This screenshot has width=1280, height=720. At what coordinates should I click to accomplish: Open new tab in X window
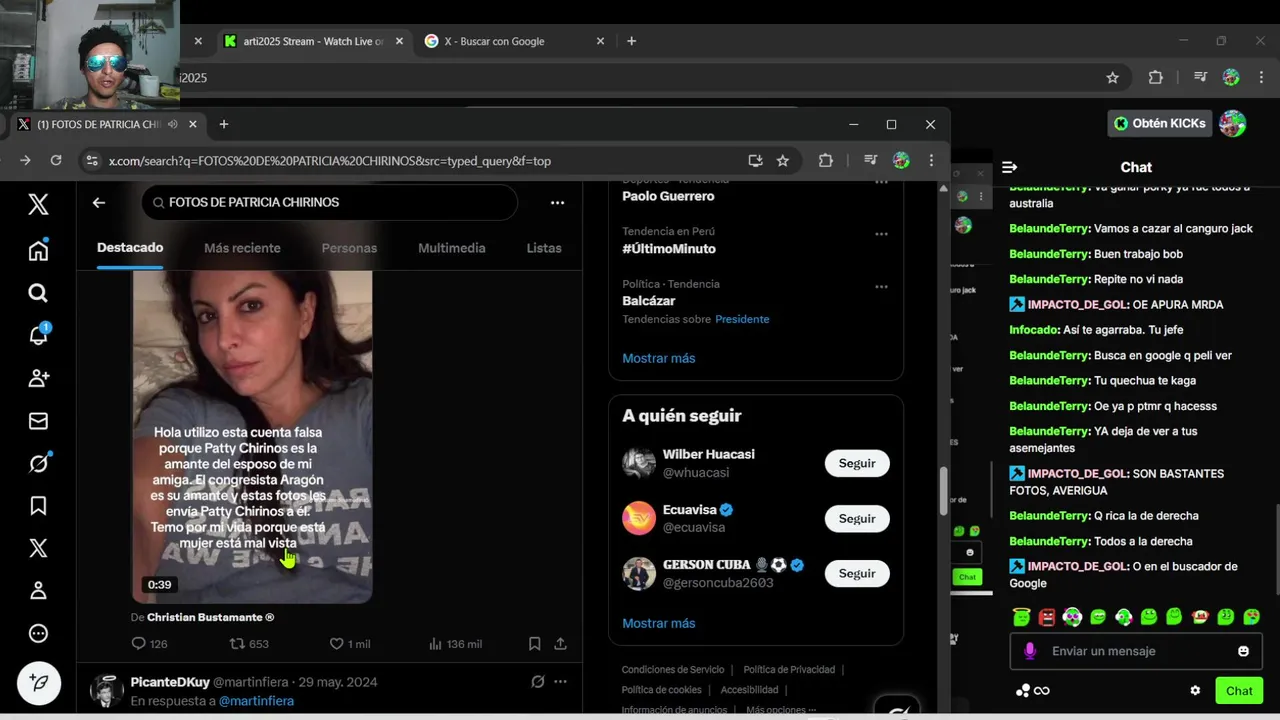pyautogui.click(x=224, y=124)
